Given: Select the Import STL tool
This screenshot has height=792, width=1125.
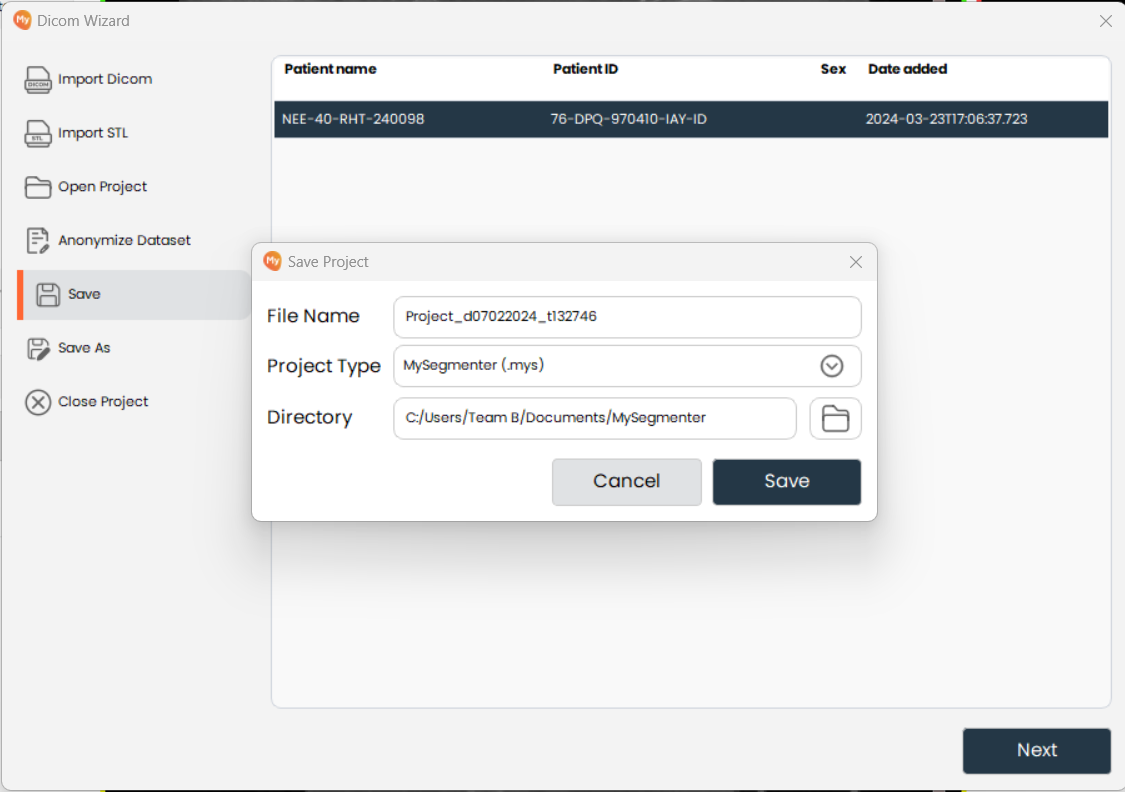Looking at the screenshot, I should [x=90, y=133].
